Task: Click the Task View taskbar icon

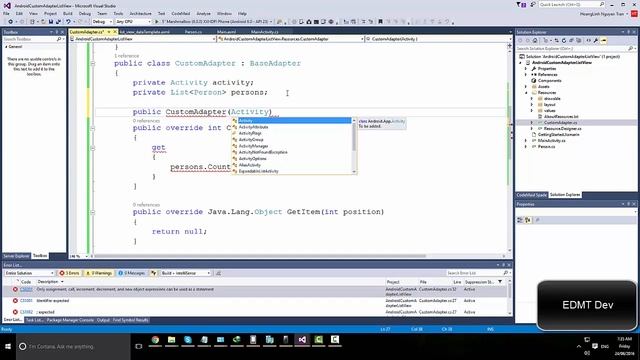Action: [x=139, y=347]
